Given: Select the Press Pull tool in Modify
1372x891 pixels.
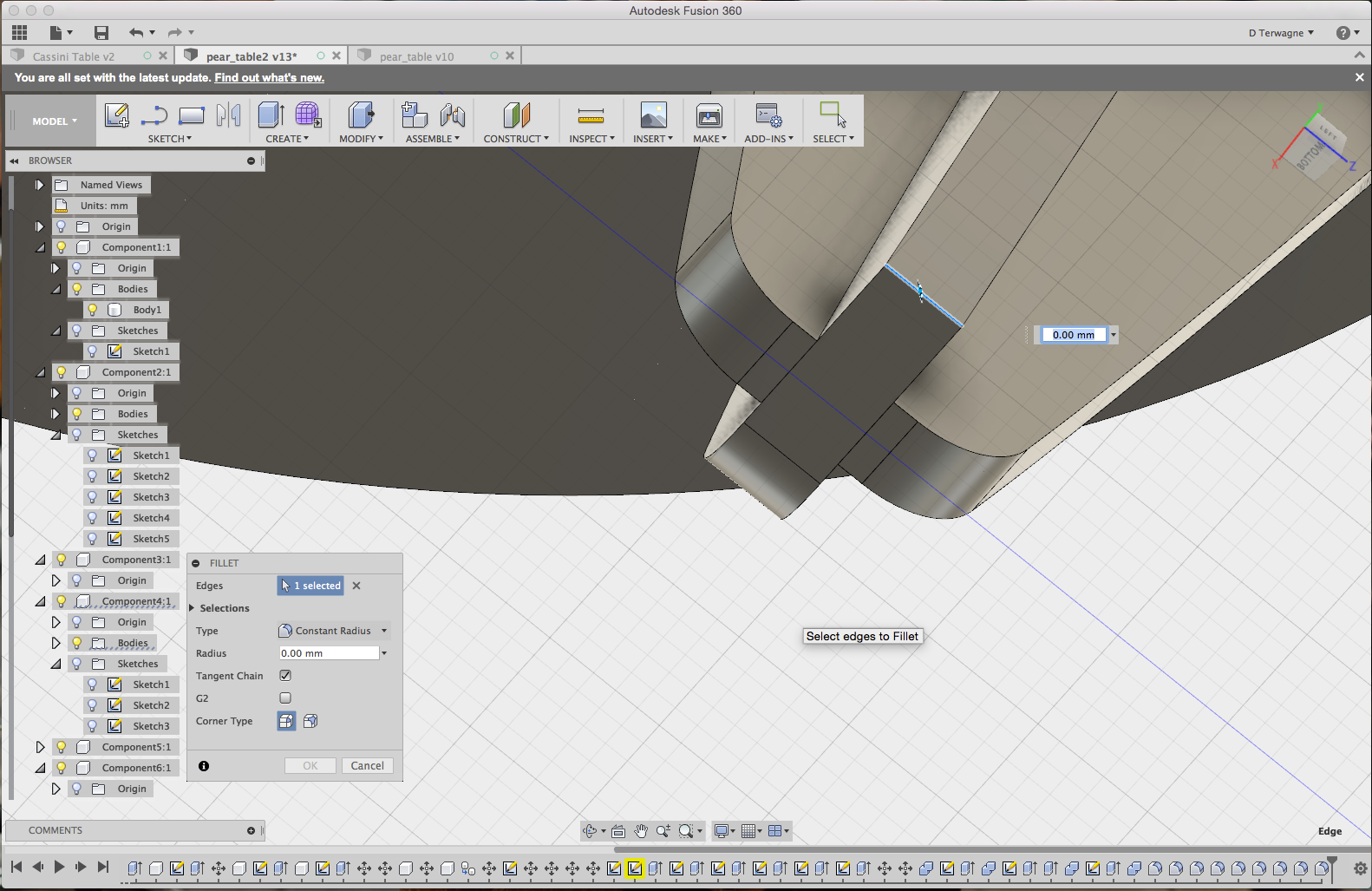Looking at the screenshot, I should (x=361, y=115).
